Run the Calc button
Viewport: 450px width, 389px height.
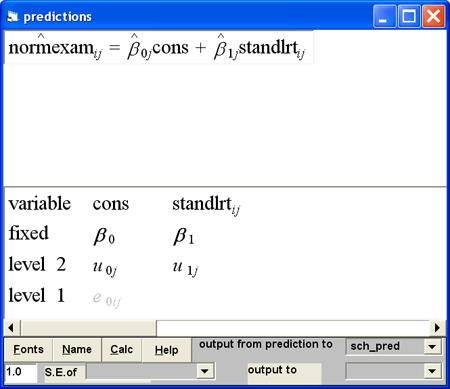pos(122,349)
